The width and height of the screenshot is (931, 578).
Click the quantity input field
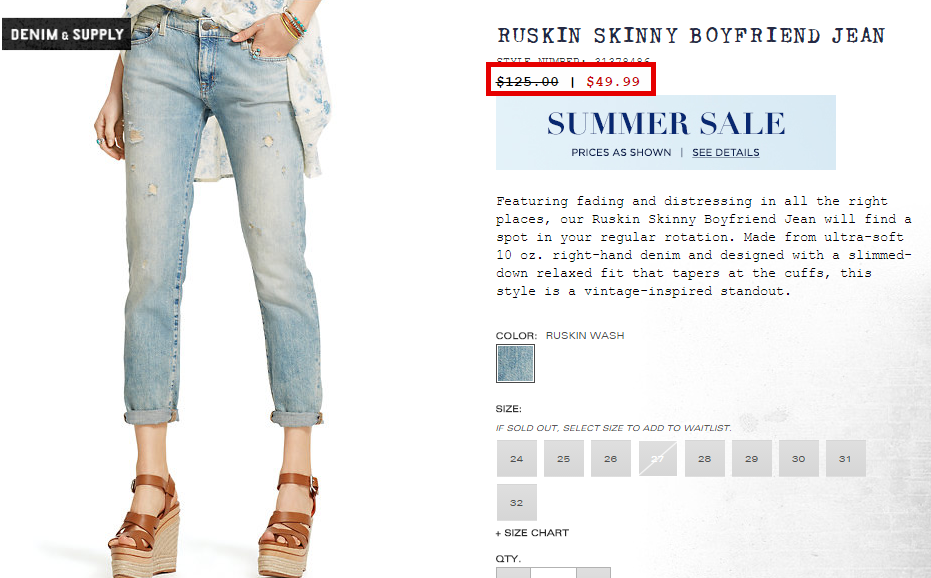(553, 573)
